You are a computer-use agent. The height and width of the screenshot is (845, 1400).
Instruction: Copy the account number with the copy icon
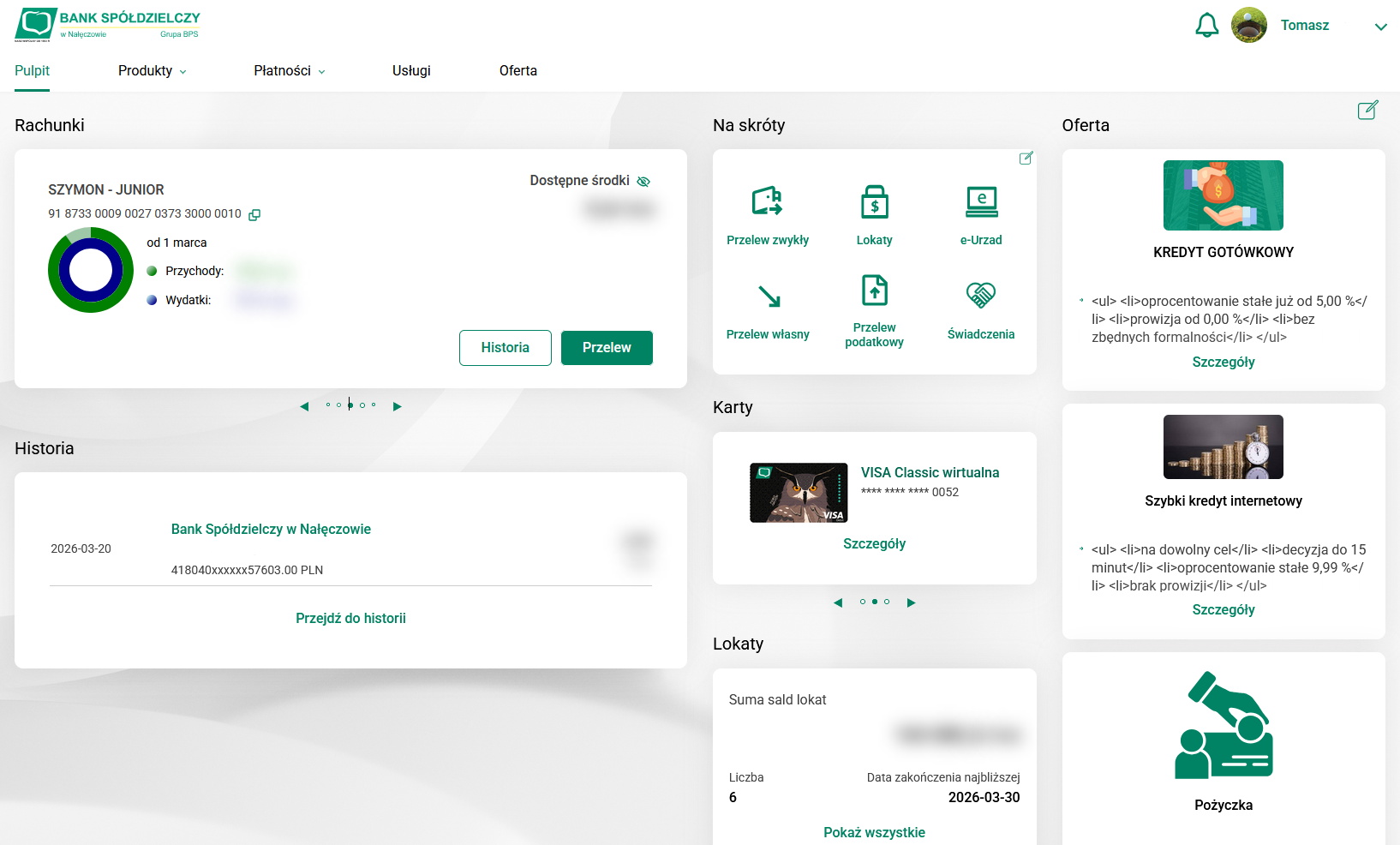(x=254, y=214)
